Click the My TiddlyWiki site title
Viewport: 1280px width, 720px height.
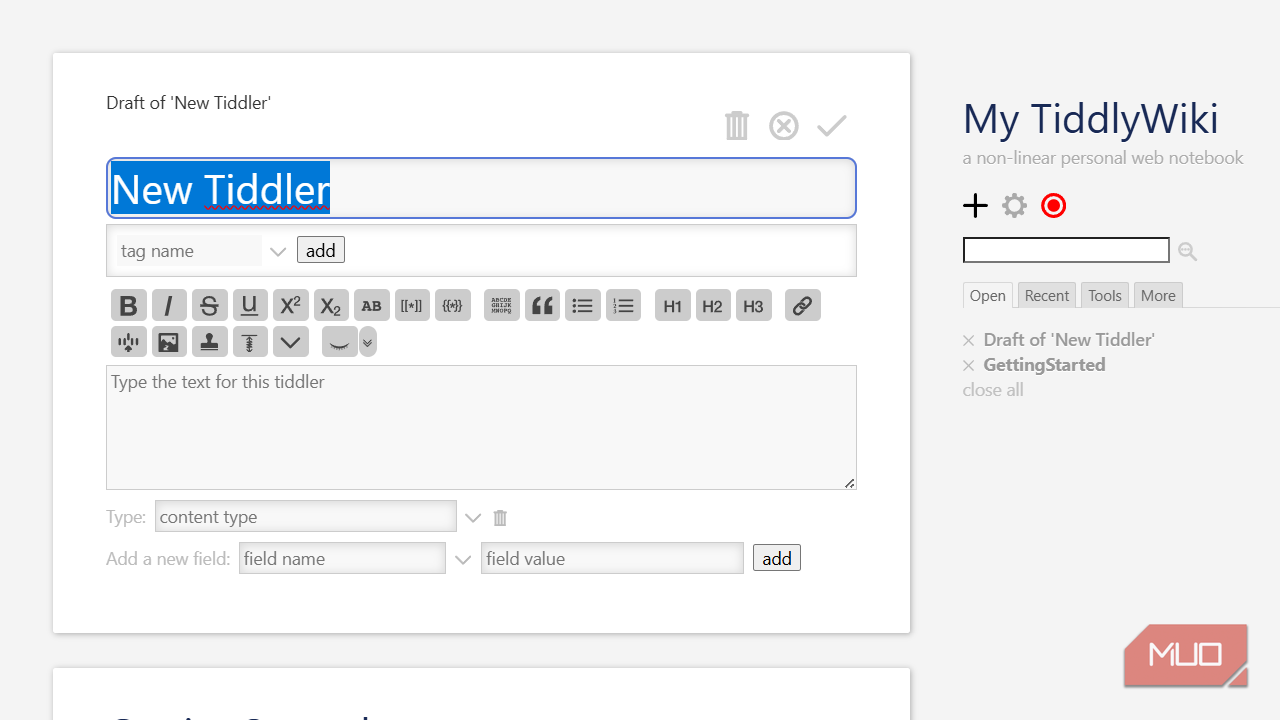(1091, 119)
